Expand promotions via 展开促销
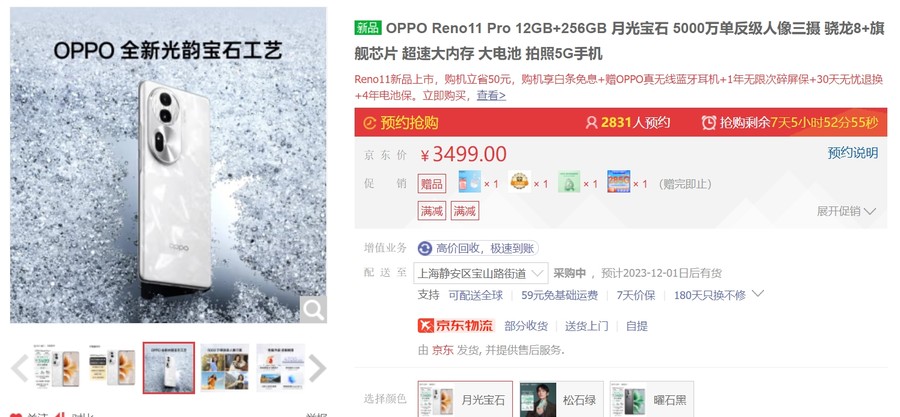The width and height of the screenshot is (900, 417). (846, 211)
